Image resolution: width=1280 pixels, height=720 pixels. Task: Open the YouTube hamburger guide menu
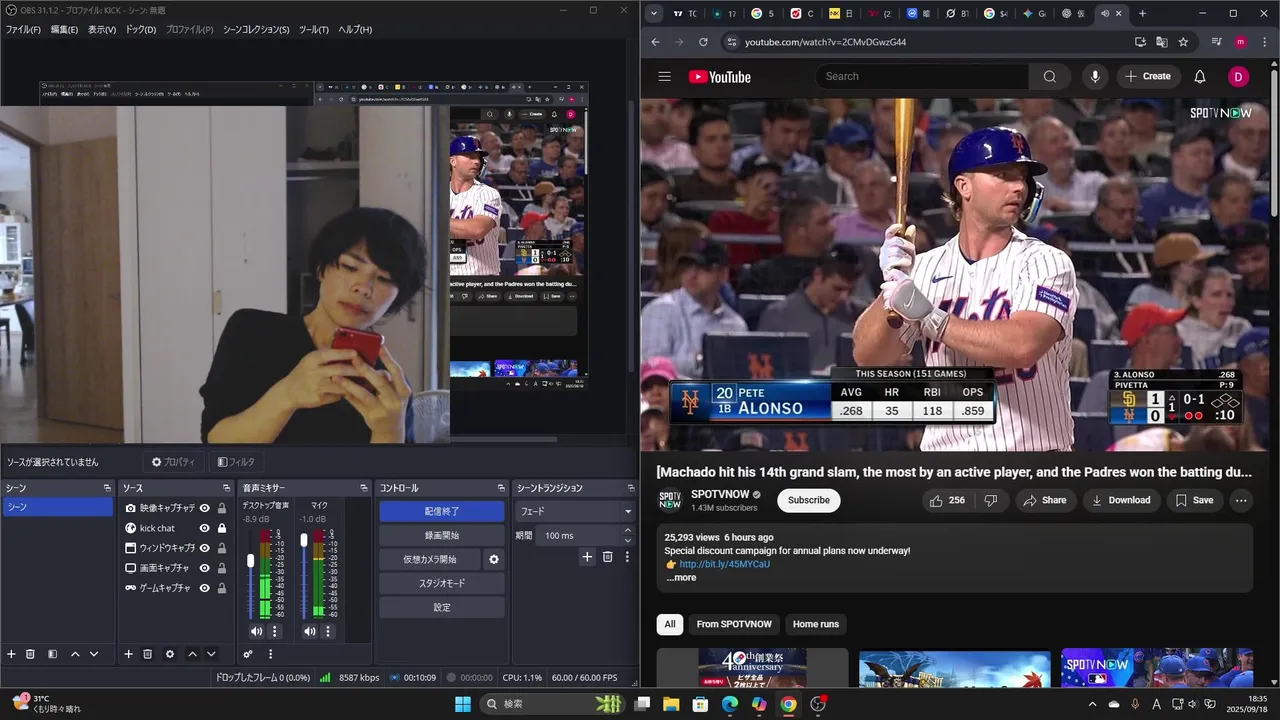pyautogui.click(x=664, y=76)
